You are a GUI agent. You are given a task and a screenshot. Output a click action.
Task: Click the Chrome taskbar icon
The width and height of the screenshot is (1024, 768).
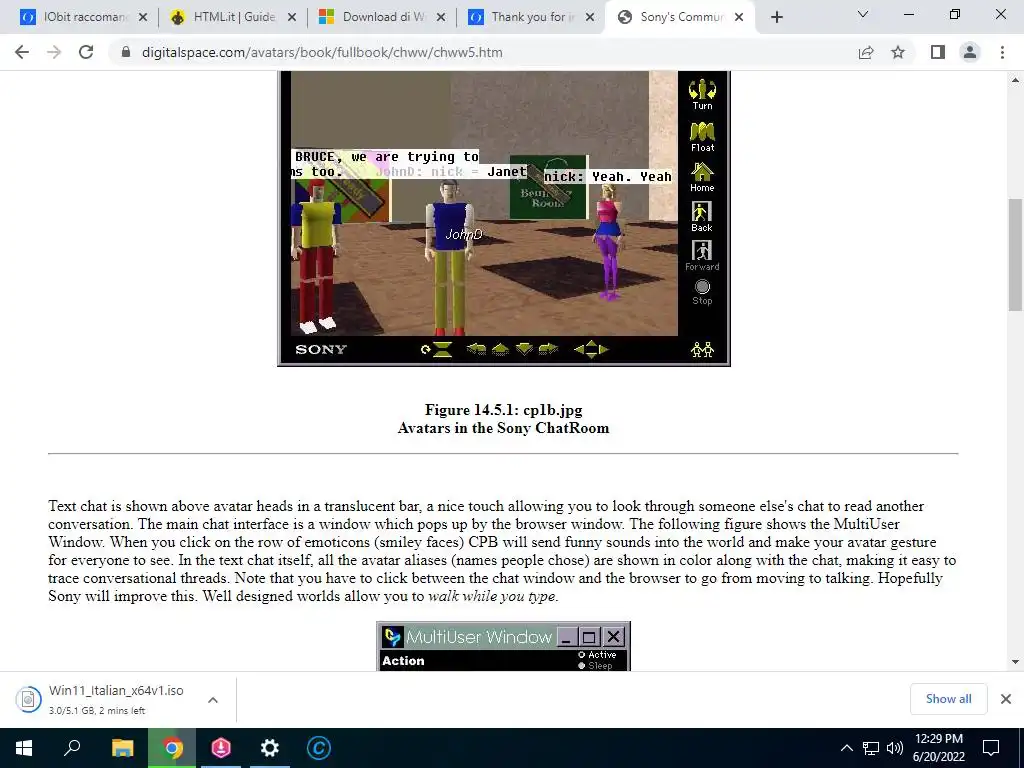point(172,748)
